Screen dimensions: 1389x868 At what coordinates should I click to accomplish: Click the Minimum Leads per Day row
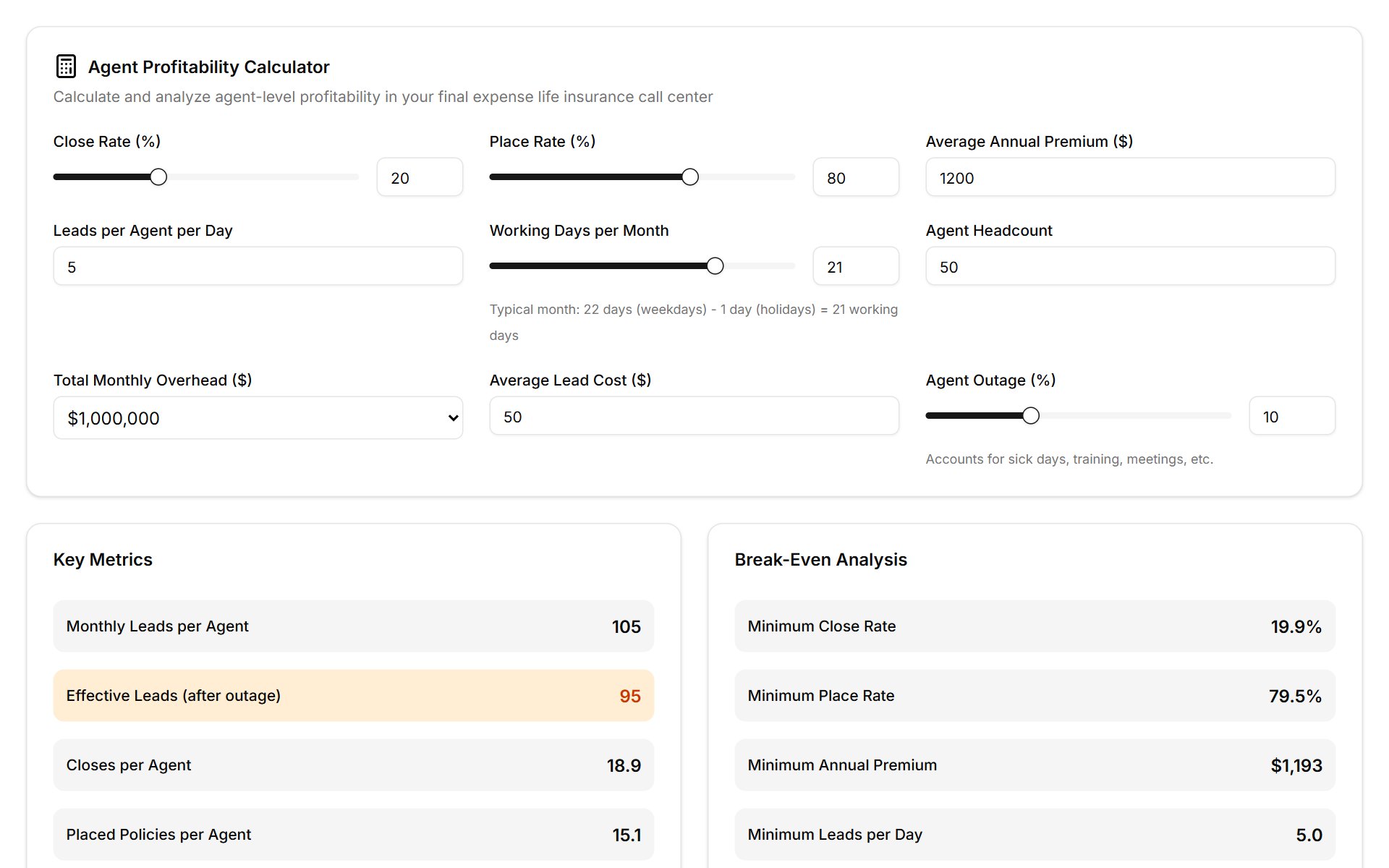[x=1035, y=835]
